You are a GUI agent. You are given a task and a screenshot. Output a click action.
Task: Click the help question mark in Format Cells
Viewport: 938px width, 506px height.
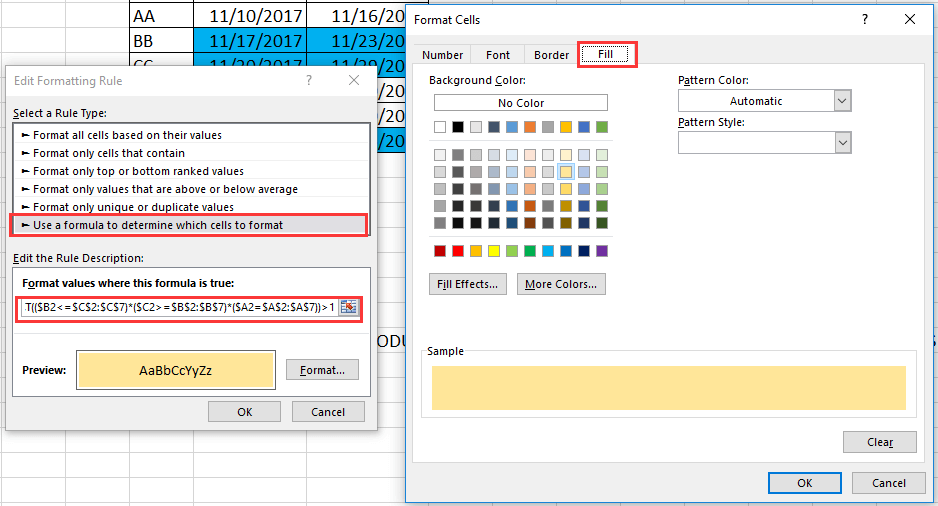(864, 19)
